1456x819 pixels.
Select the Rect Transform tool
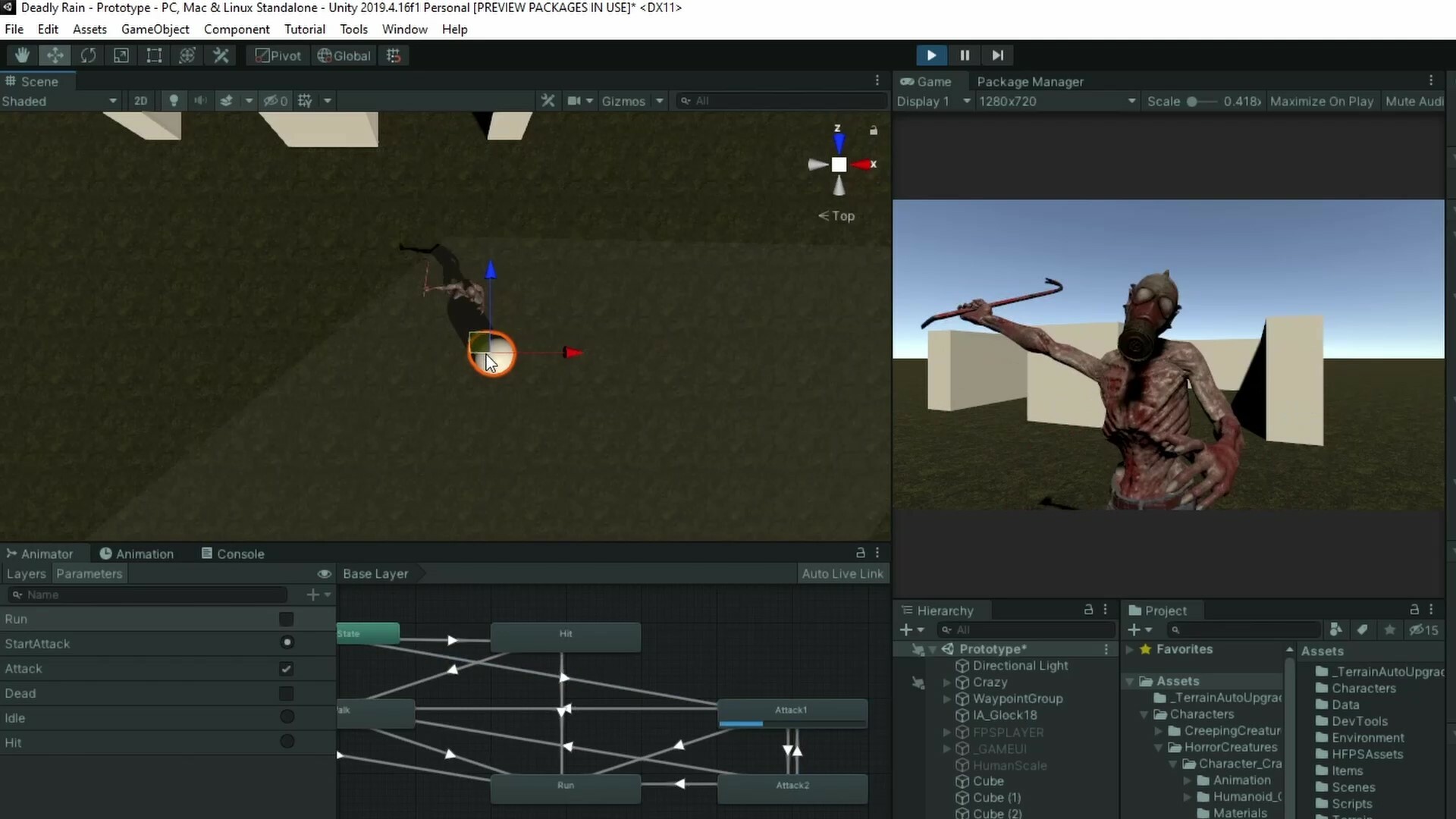pos(154,55)
